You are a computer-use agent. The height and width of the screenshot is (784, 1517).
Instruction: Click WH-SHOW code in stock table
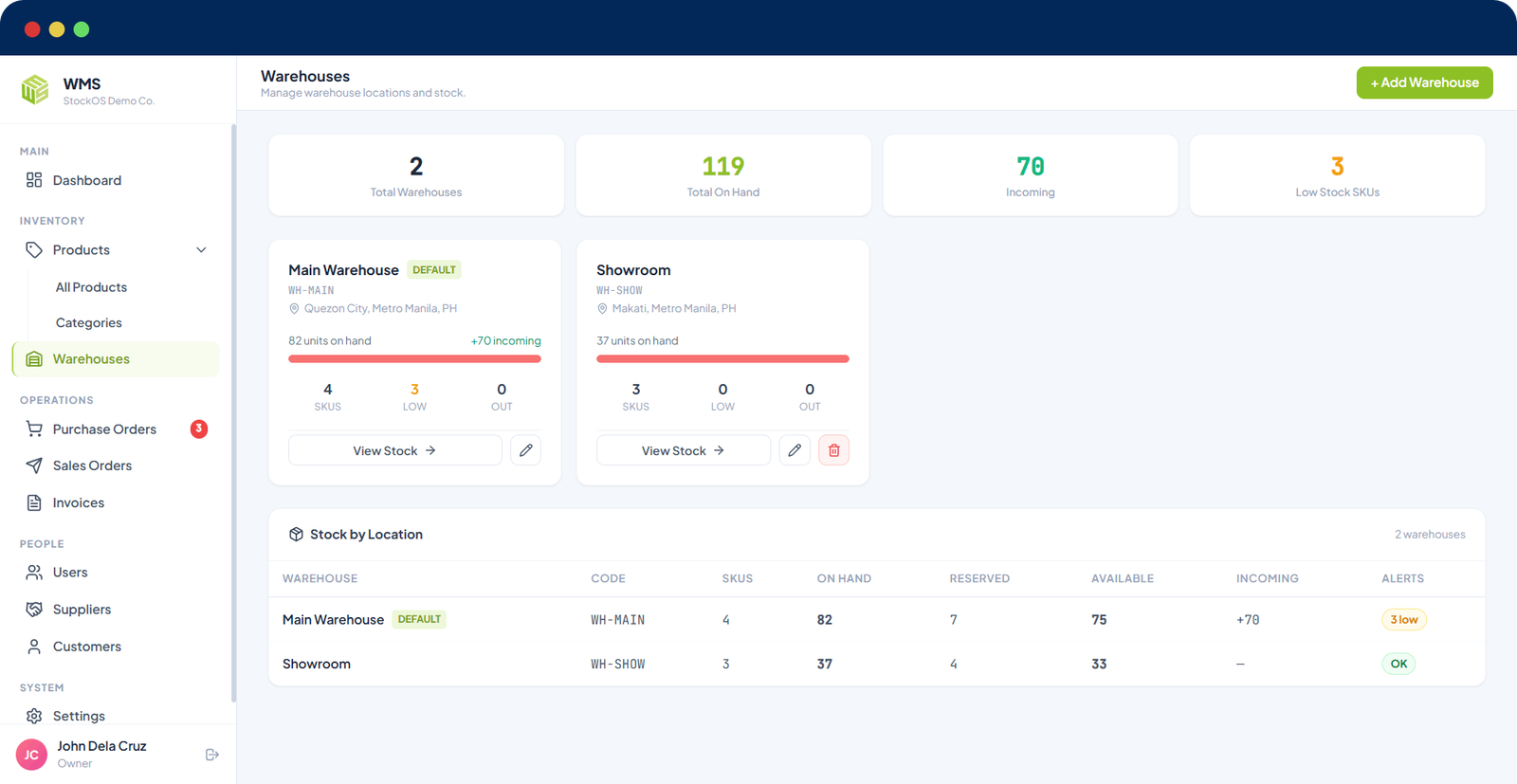point(617,665)
